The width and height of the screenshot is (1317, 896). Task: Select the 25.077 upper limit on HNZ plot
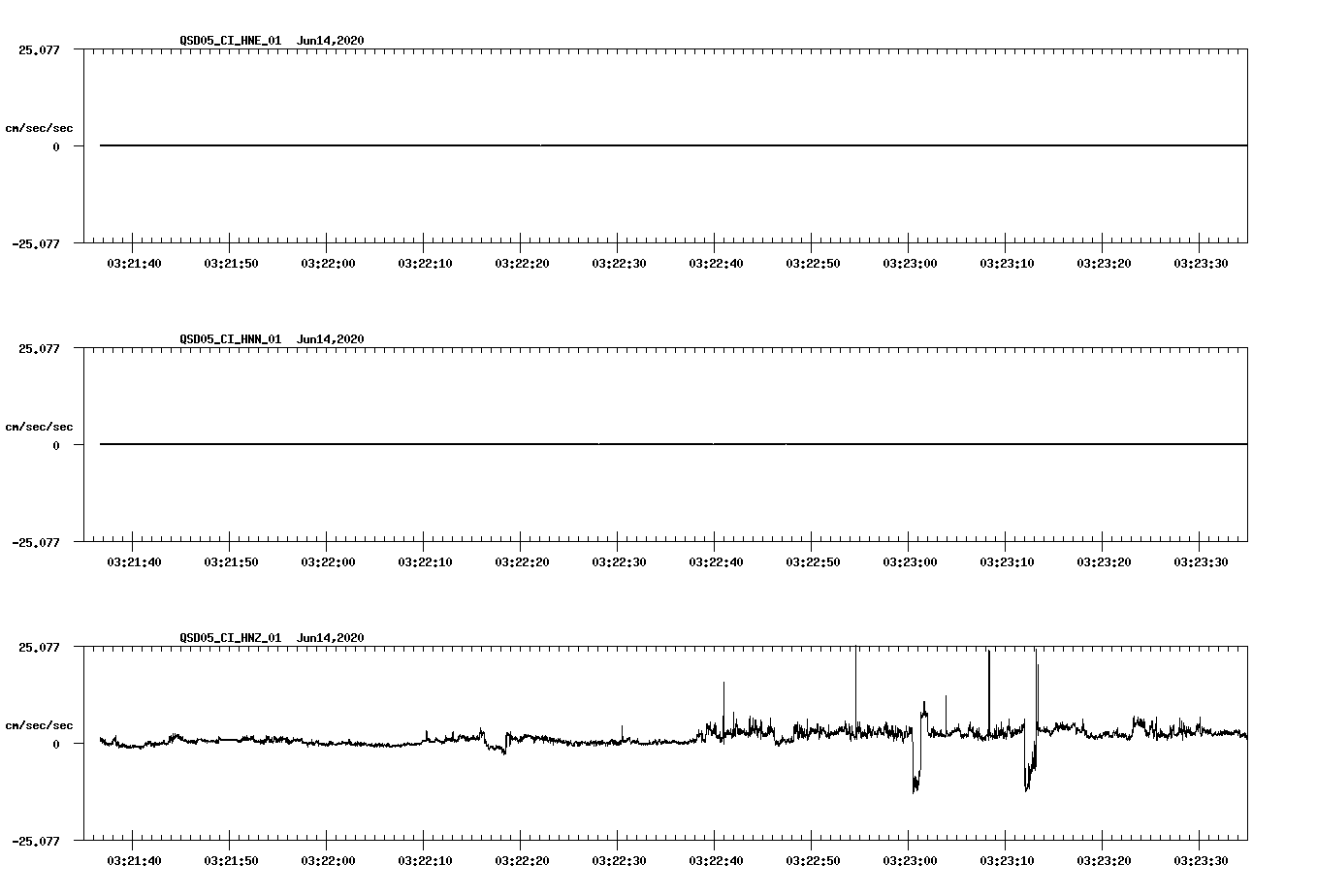(39, 647)
